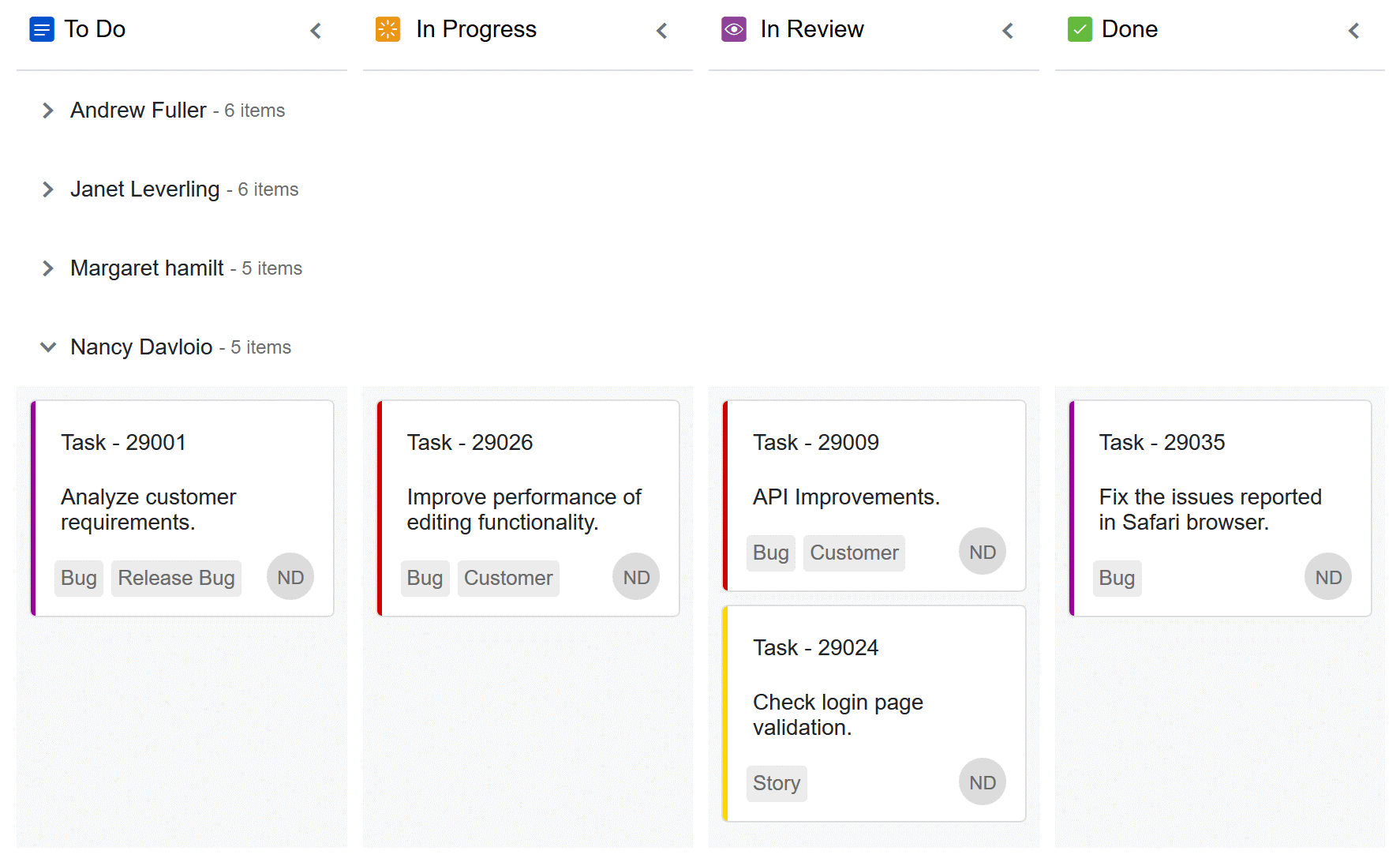Collapse the In Progress column
The image size is (1400, 862).
coord(662,31)
